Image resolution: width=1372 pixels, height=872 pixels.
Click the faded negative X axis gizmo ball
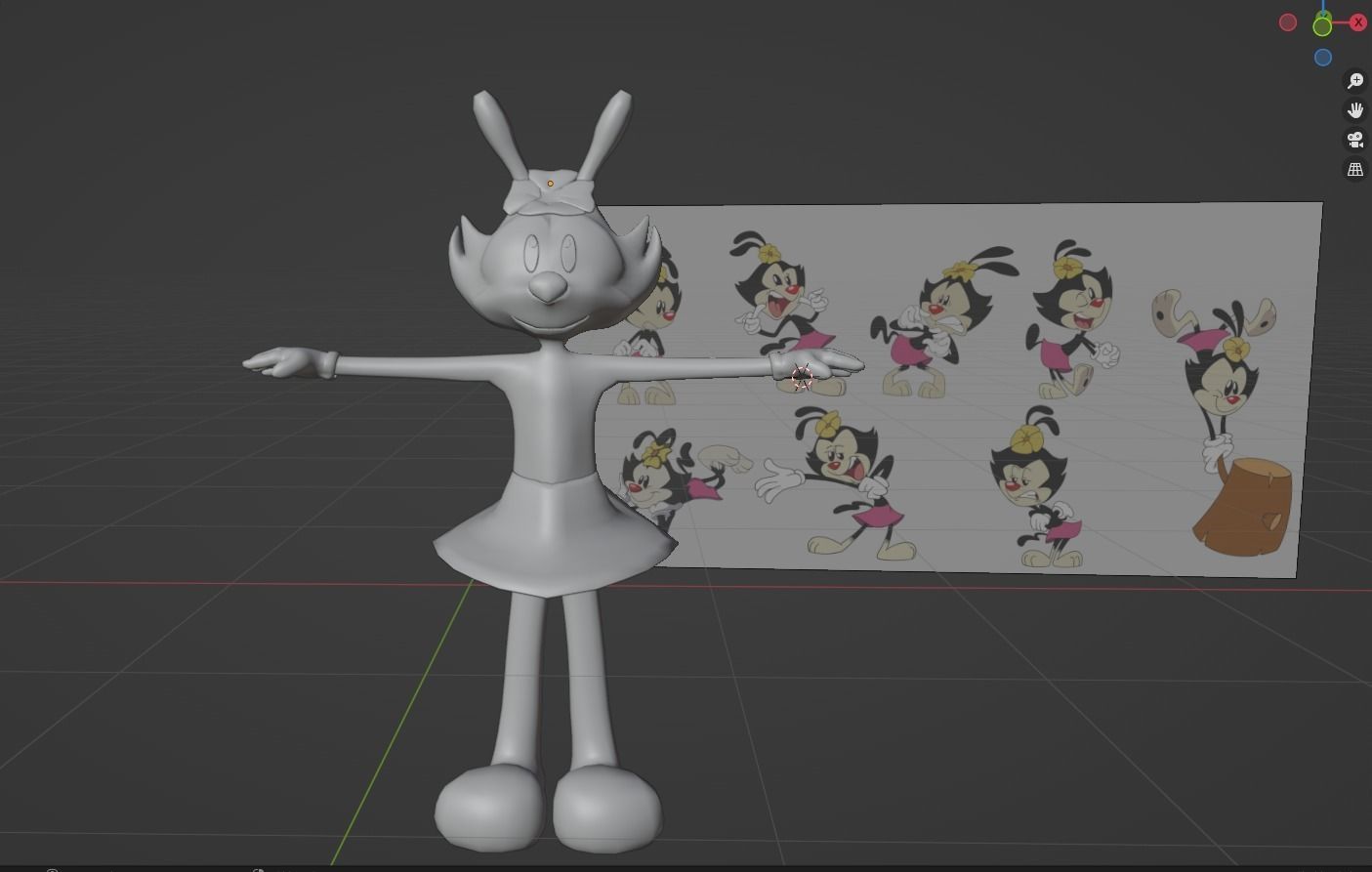click(x=1288, y=22)
